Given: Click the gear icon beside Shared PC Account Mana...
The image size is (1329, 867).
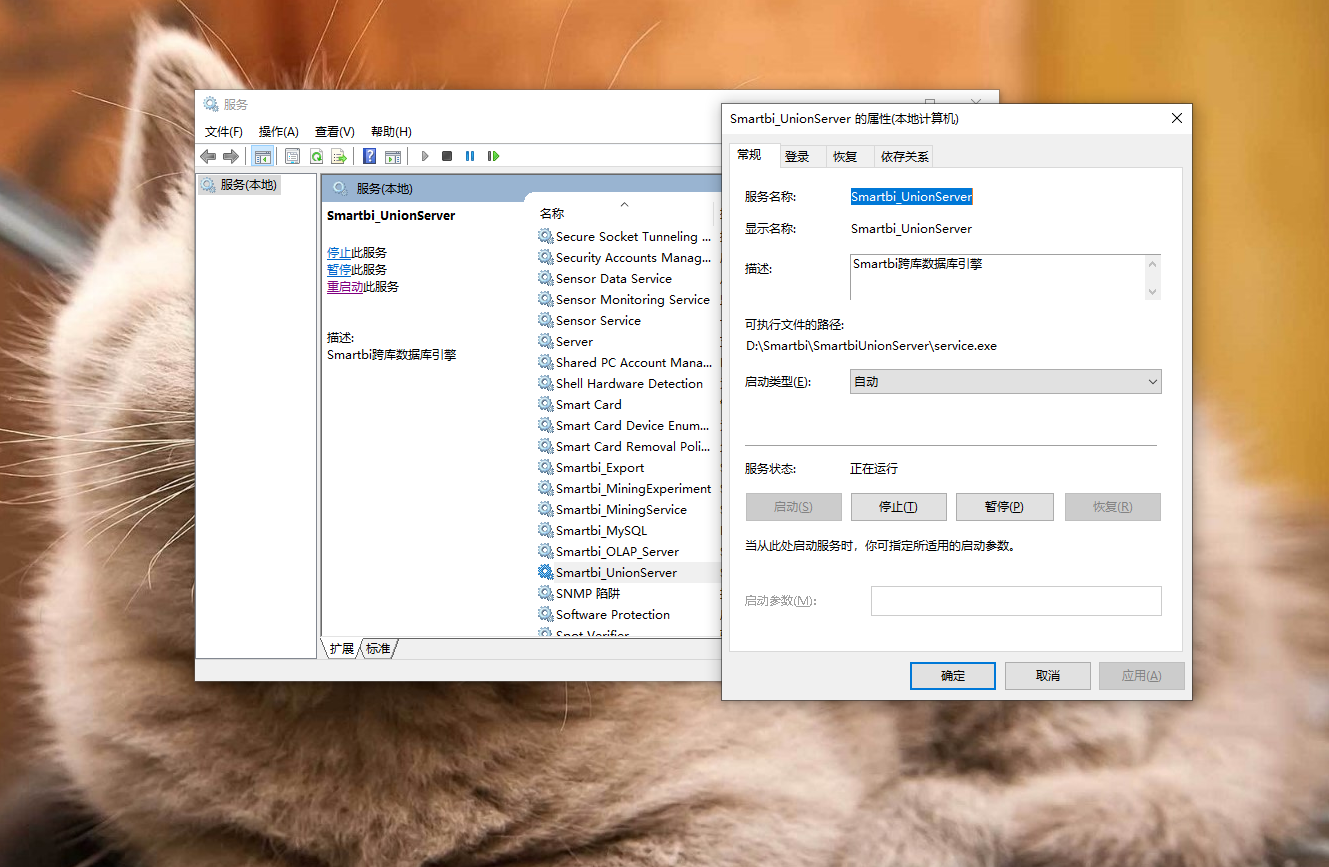Looking at the screenshot, I should coord(545,362).
